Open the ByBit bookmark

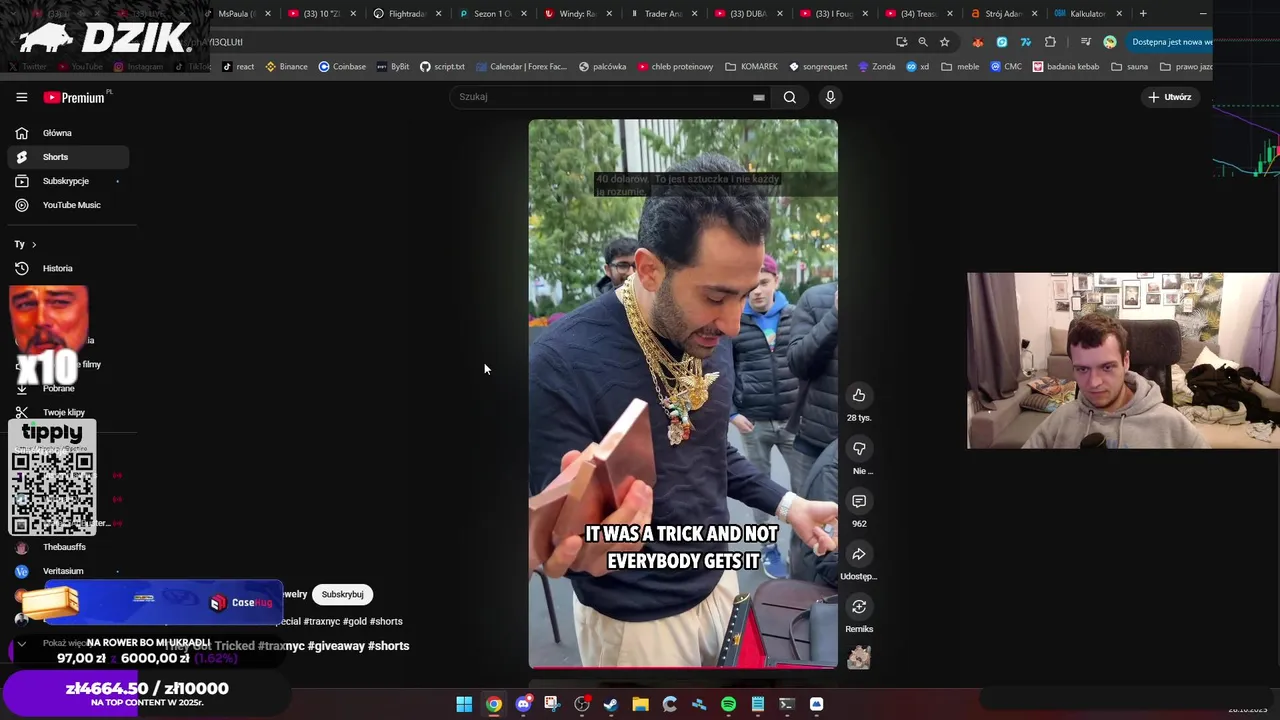pyautogui.click(x=393, y=67)
